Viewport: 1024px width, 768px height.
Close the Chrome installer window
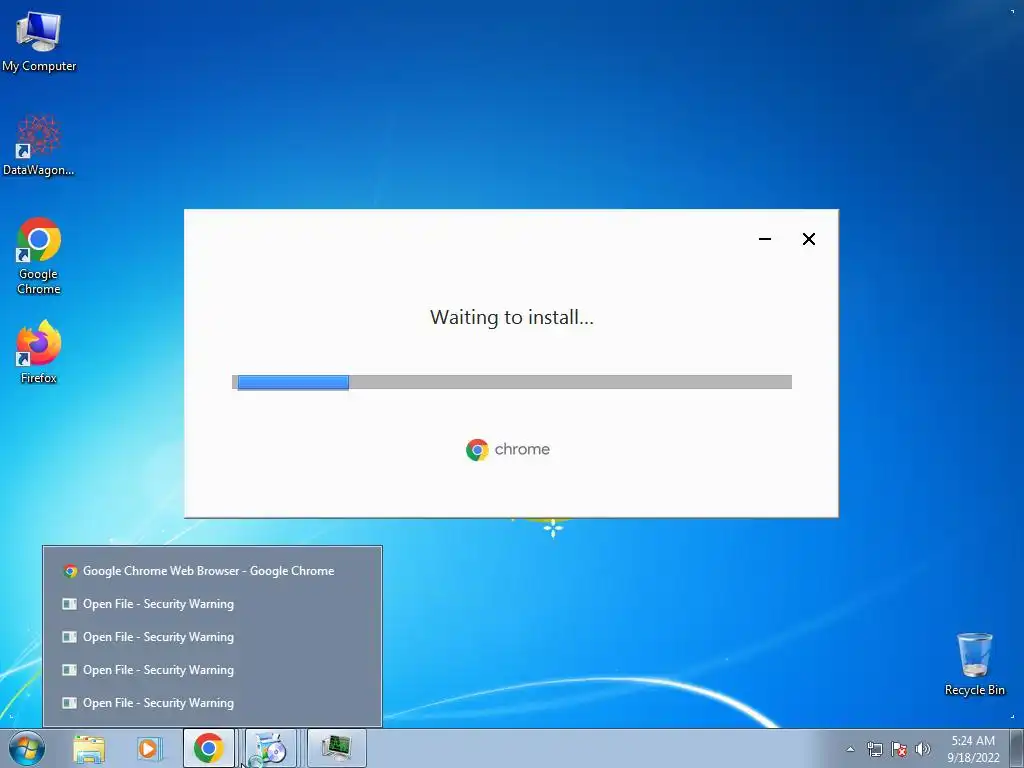pos(808,239)
